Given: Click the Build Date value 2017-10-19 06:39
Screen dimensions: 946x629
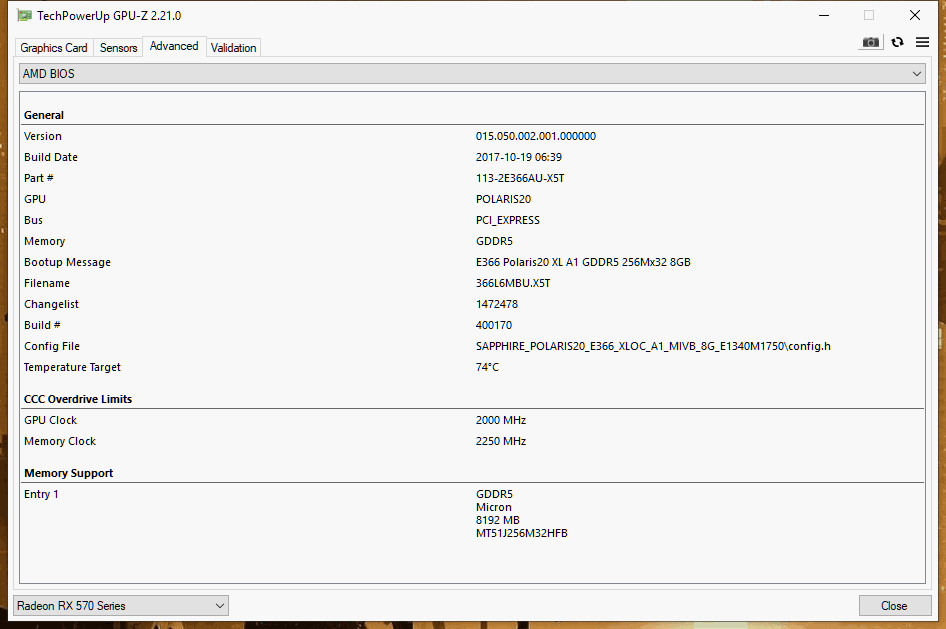Looking at the screenshot, I should click(x=519, y=157).
